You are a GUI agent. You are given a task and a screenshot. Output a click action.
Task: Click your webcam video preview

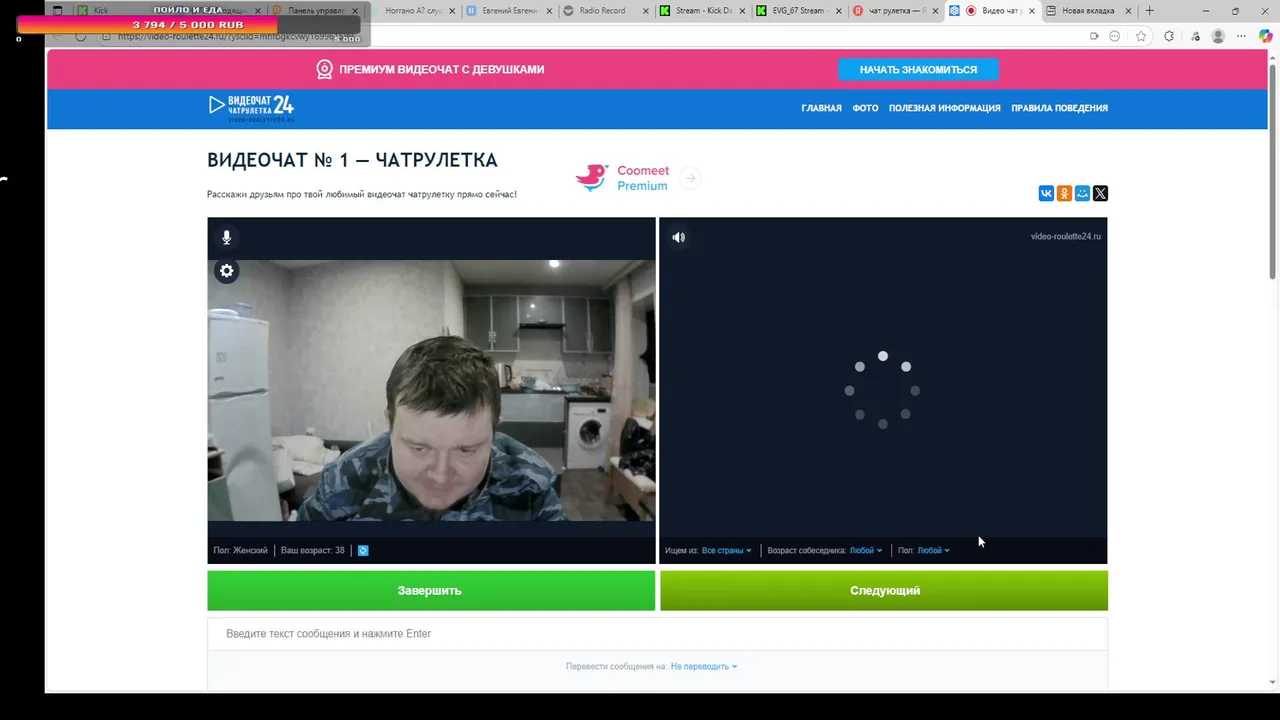(x=431, y=391)
